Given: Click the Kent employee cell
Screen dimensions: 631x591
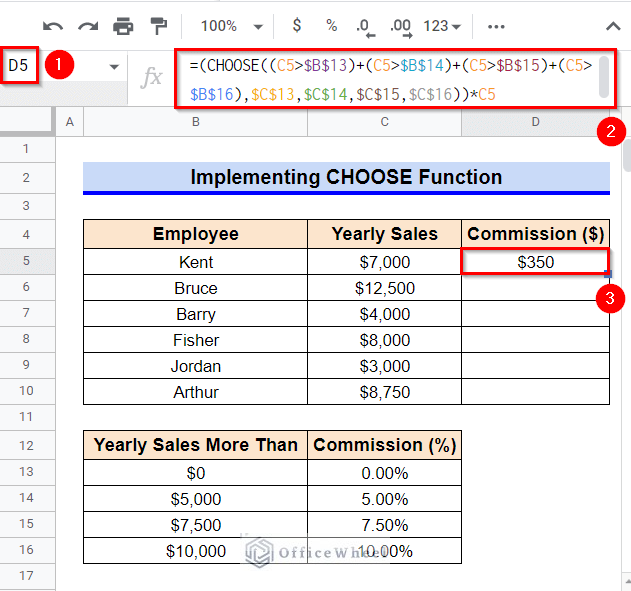Looking at the screenshot, I should tap(195, 262).
